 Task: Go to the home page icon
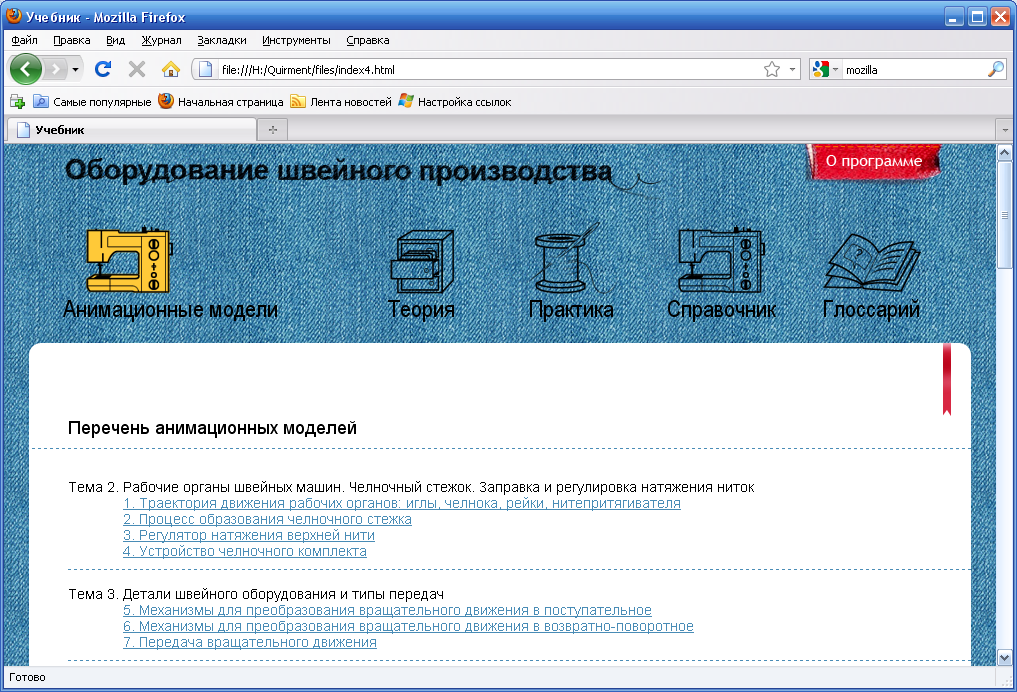(x=171, y=69)
